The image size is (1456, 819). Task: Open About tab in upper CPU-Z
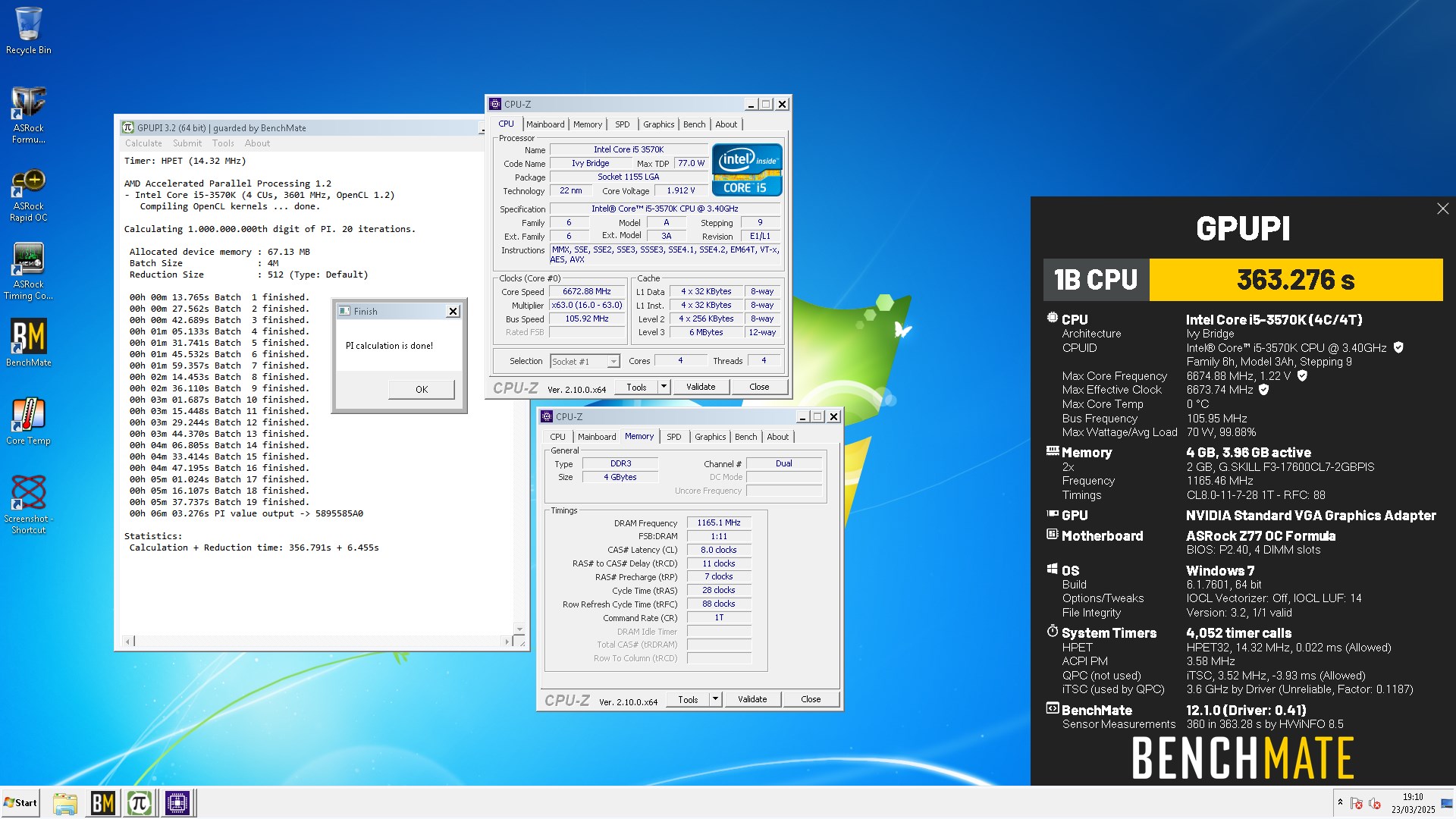[x=726, y=124]
